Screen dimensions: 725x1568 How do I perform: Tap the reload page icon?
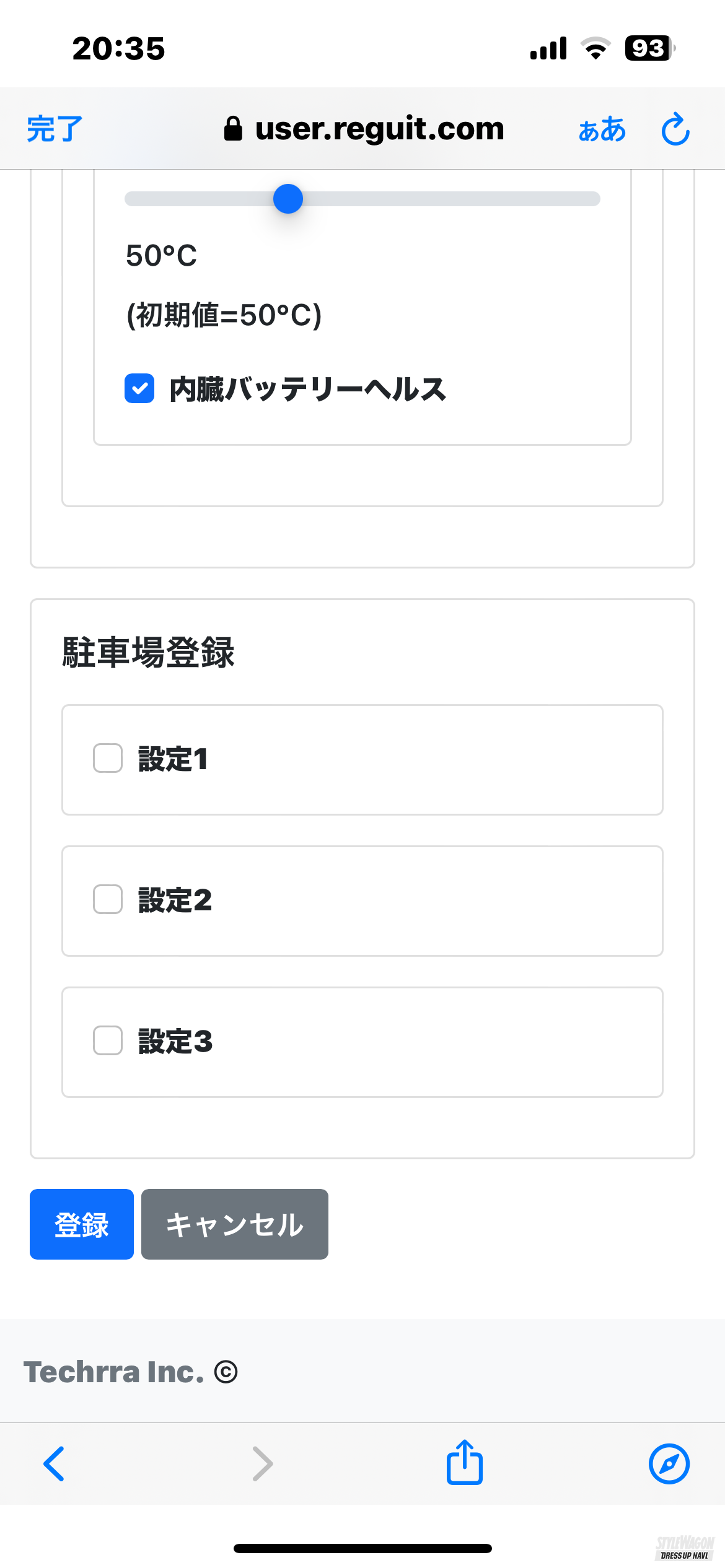(675, 129)
